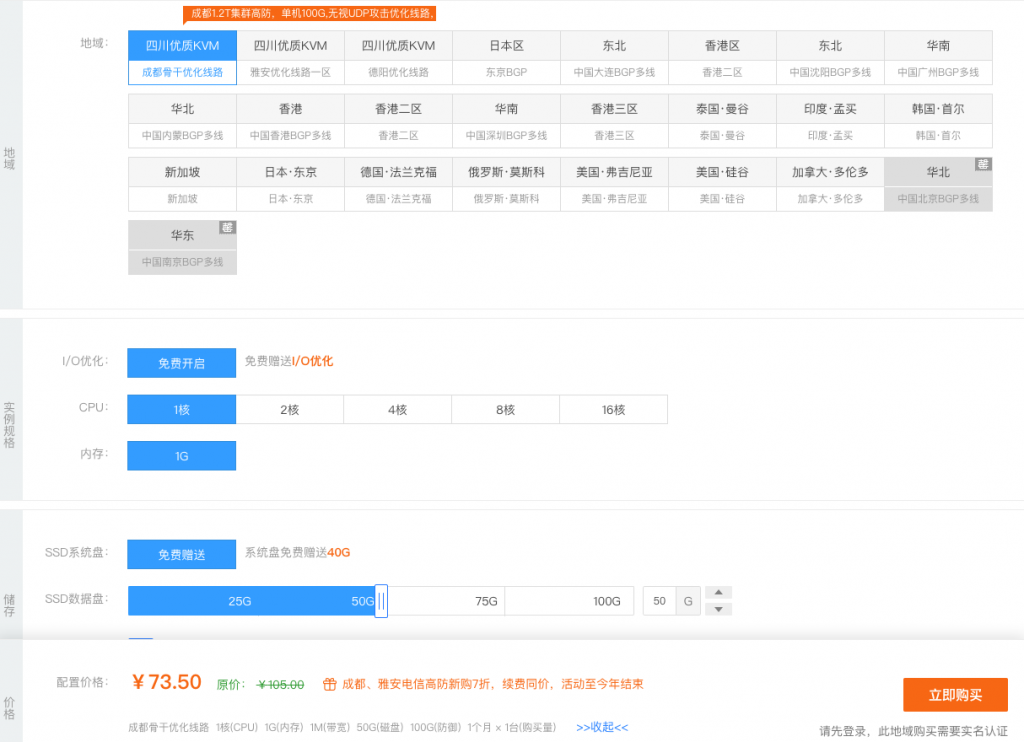
Task: Decrease data disk size with the down arrow
Action: tap(718, 609)
